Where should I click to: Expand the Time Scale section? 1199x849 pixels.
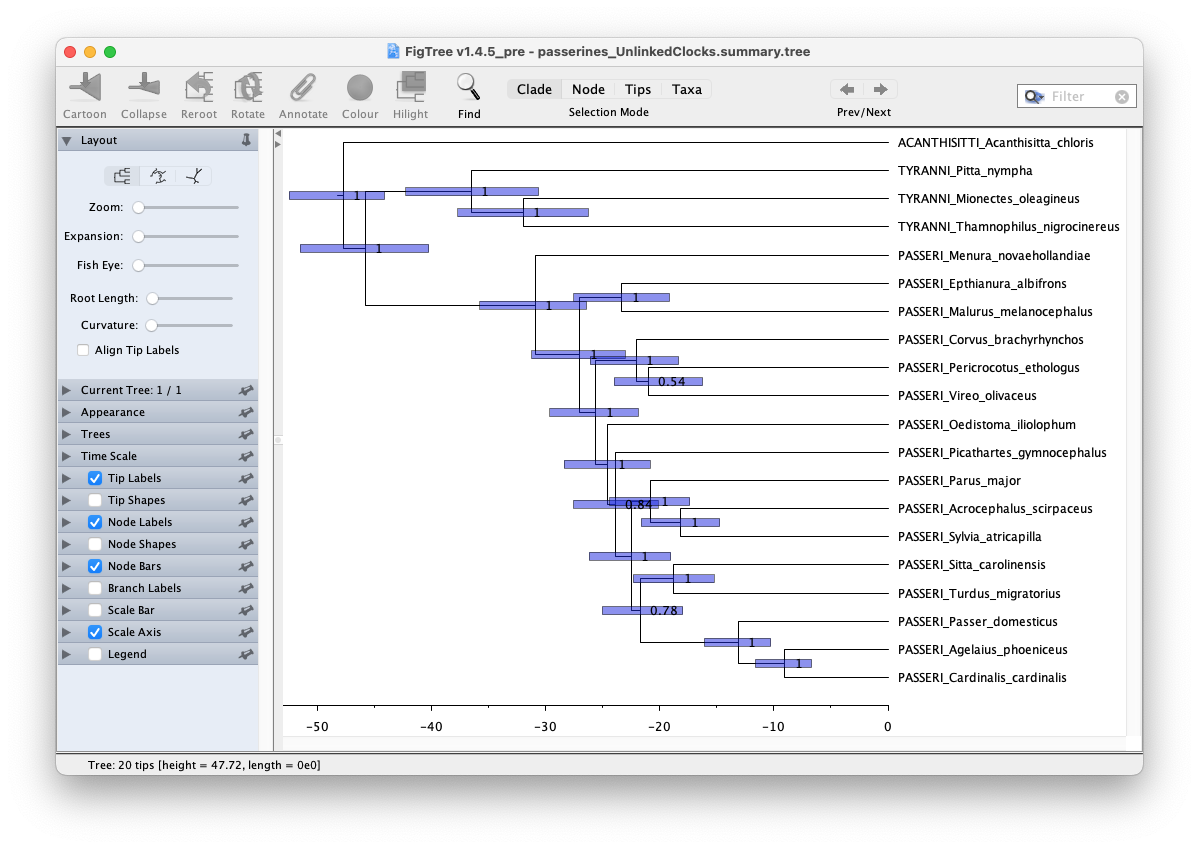[67, 457]
